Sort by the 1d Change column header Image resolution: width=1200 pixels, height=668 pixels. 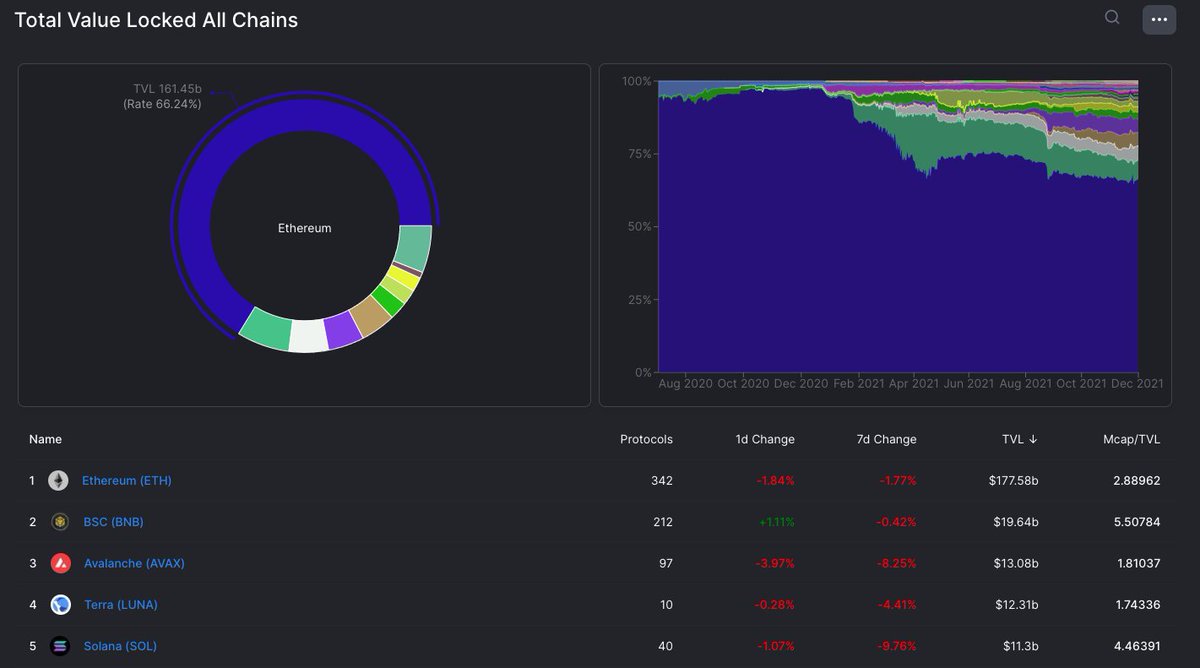[x=763, y=439]
